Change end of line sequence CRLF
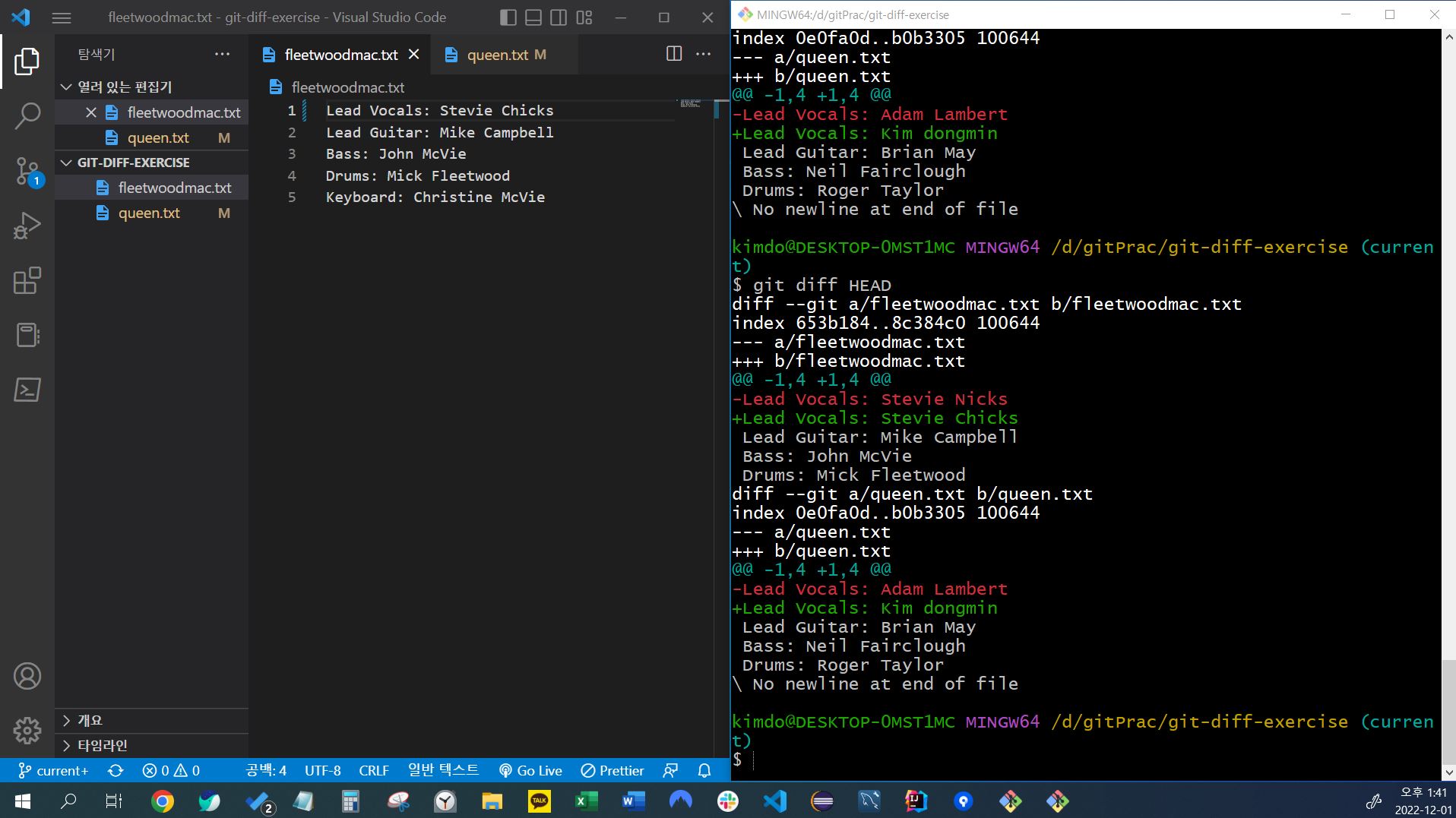Screen dimensions: 1456x818 coord(374,770)
